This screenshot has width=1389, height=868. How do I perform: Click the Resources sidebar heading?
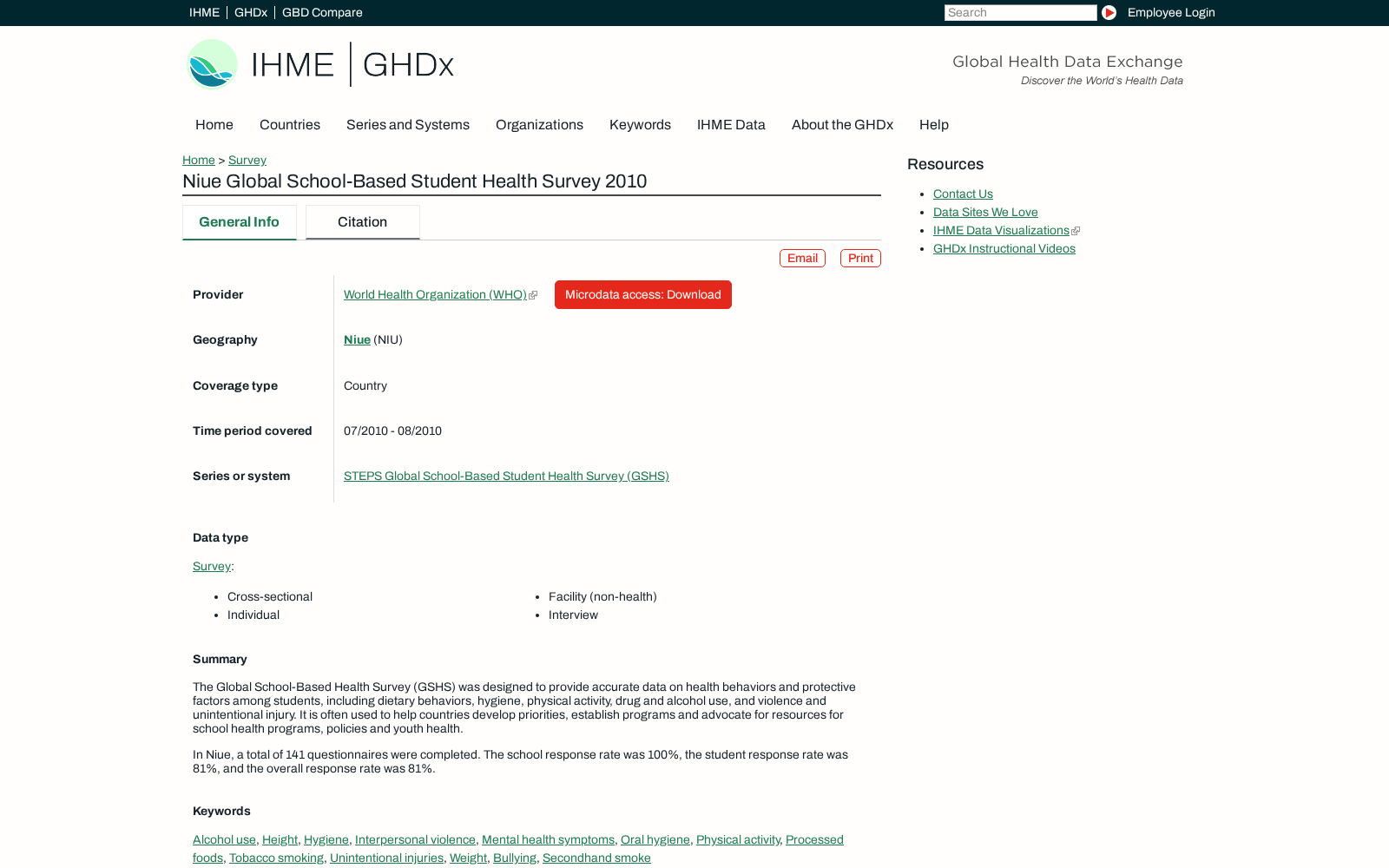tap(945, 164)
